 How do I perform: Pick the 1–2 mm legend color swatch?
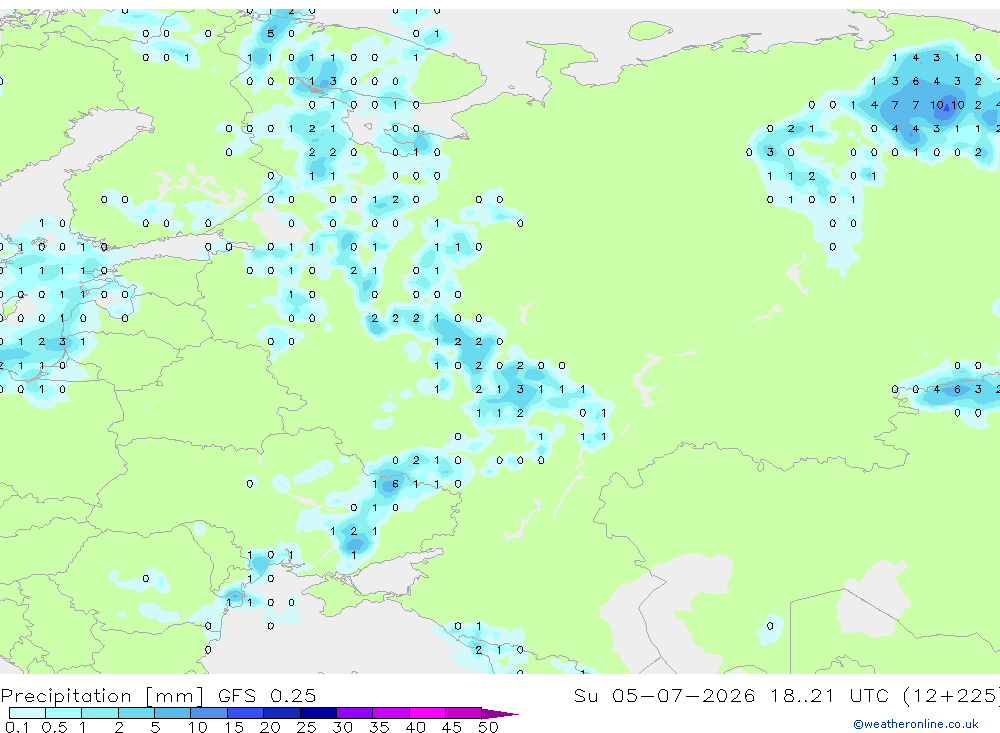(100, 713)
